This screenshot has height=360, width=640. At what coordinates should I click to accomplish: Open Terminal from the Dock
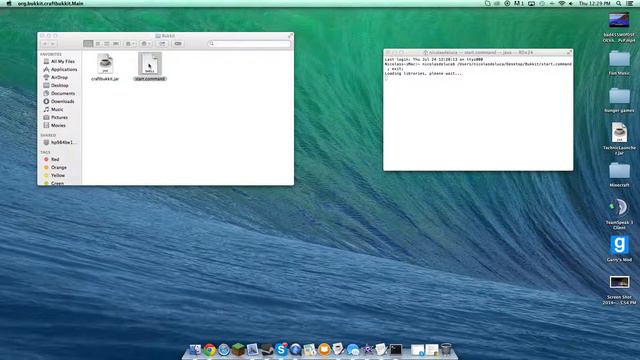click(396, 350)
